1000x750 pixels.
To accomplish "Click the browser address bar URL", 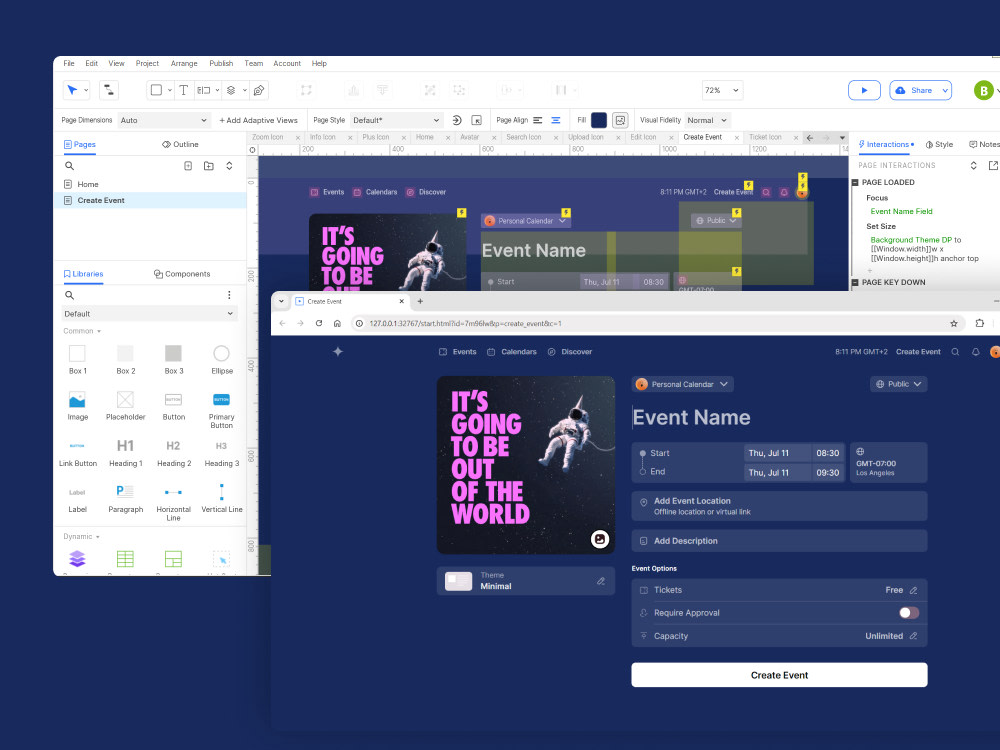I will coord(465,323).
